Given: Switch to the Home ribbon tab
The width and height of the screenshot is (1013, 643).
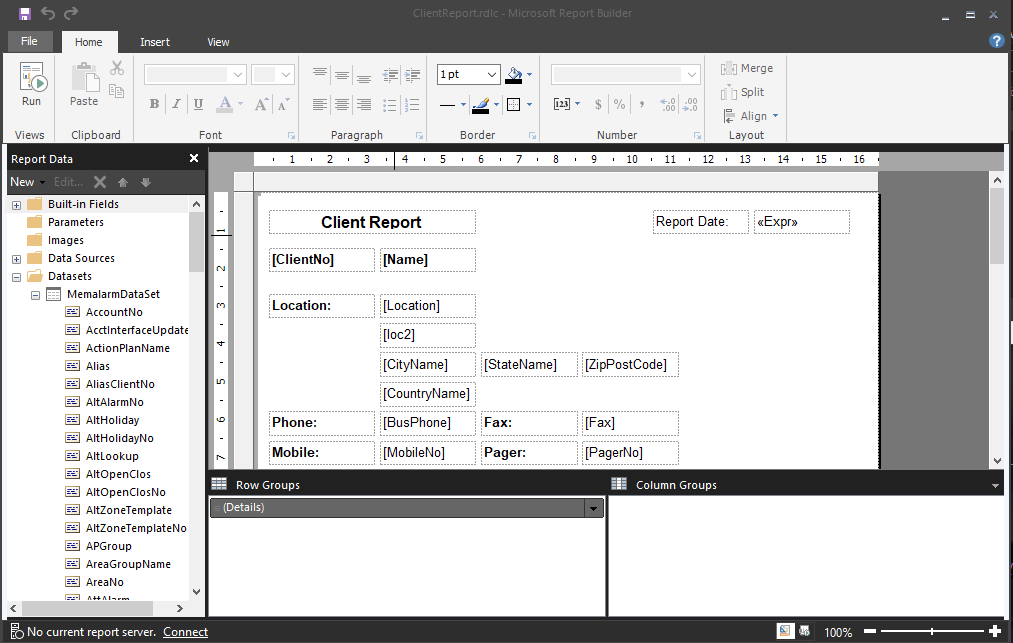Looking at the screenshot, I should click(x=89, y=42).
